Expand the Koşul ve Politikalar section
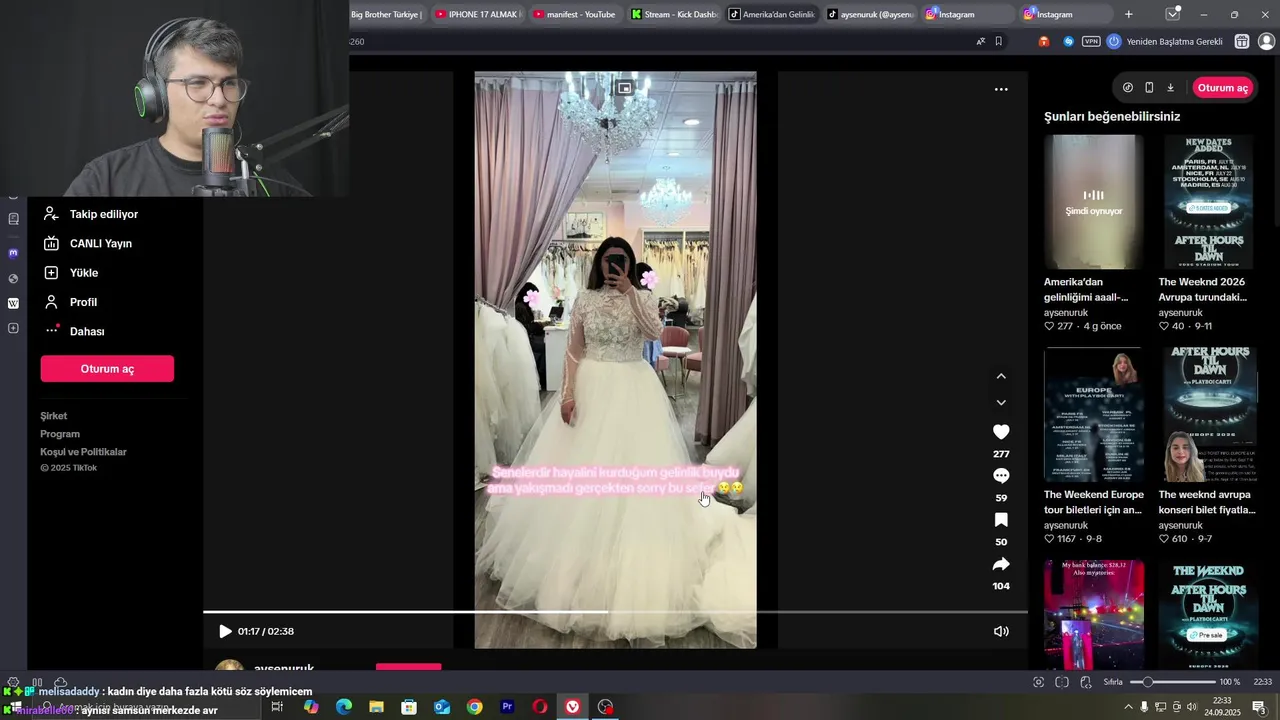The image size is (1280, 720). 83,452
